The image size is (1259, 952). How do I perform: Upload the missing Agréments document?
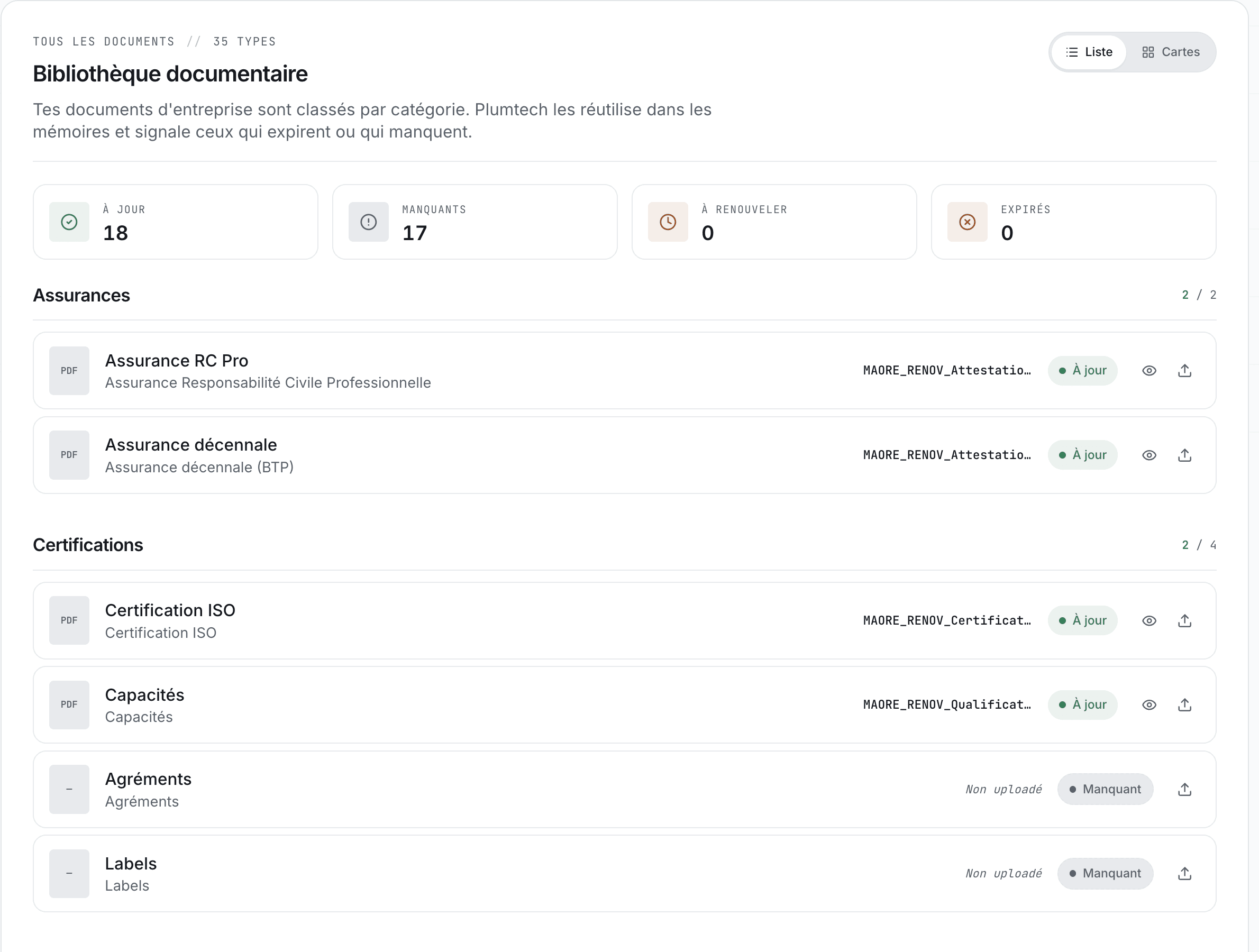(1184, 789)
